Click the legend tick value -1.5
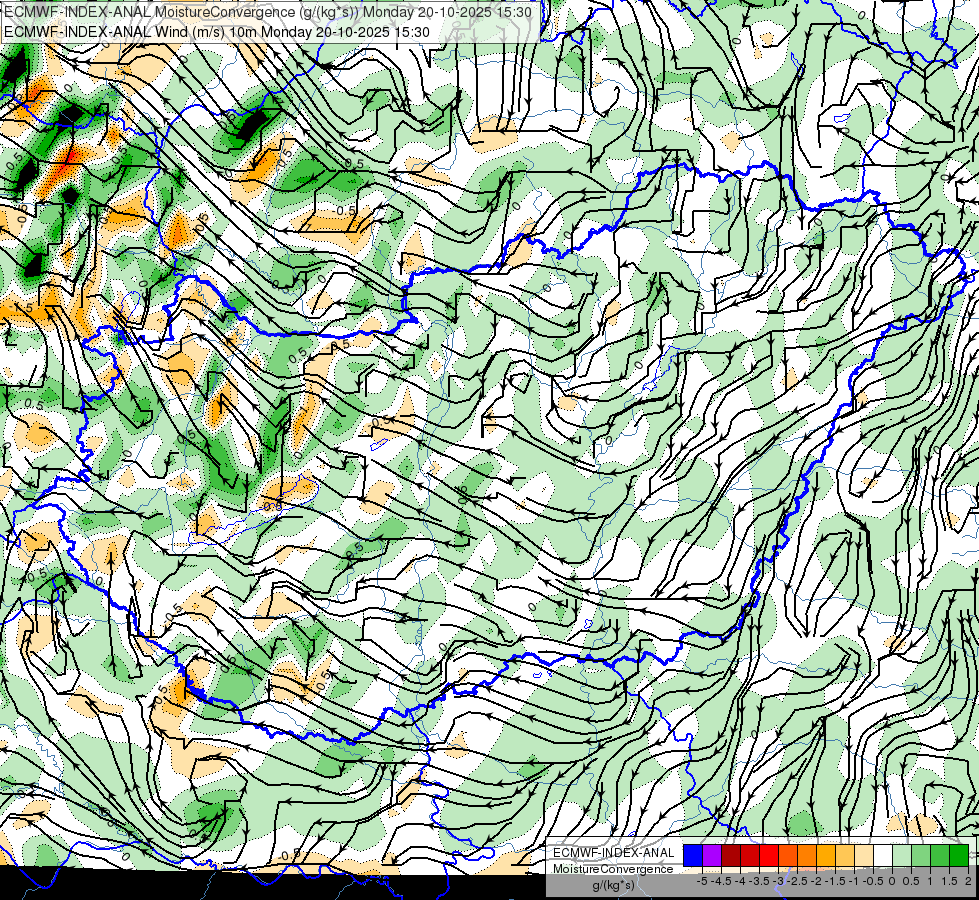Viewport: 979px width, 900px height. tap(835, 881)
